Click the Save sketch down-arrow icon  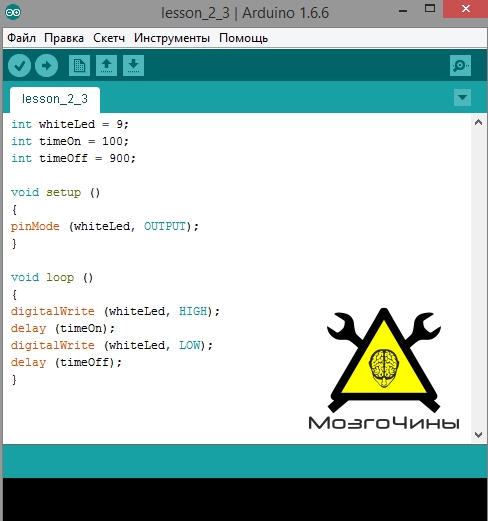coord(133,66)
